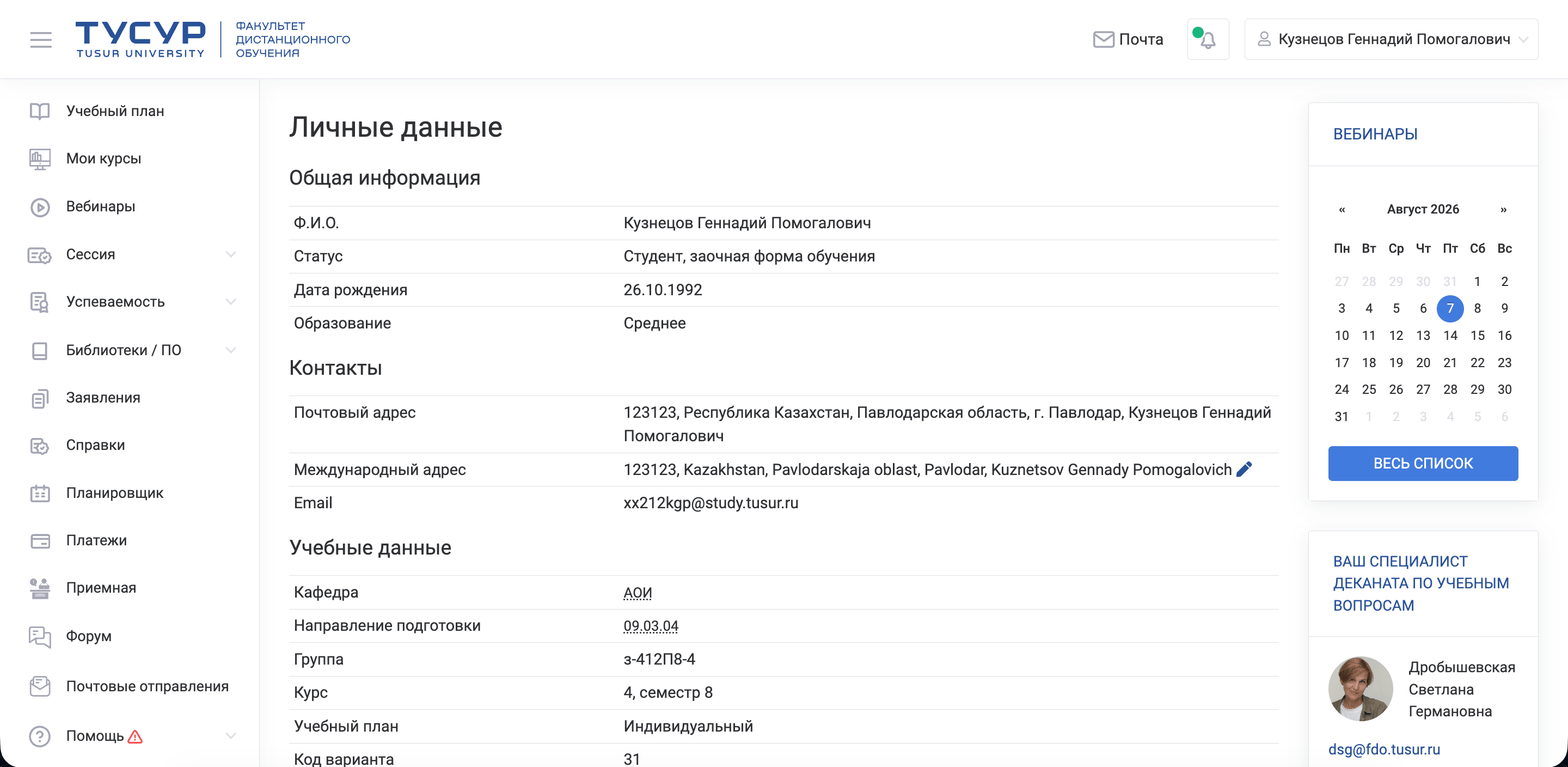Click the Планировщик calendar icon
1568x767 pixels.
coord(40,493)
